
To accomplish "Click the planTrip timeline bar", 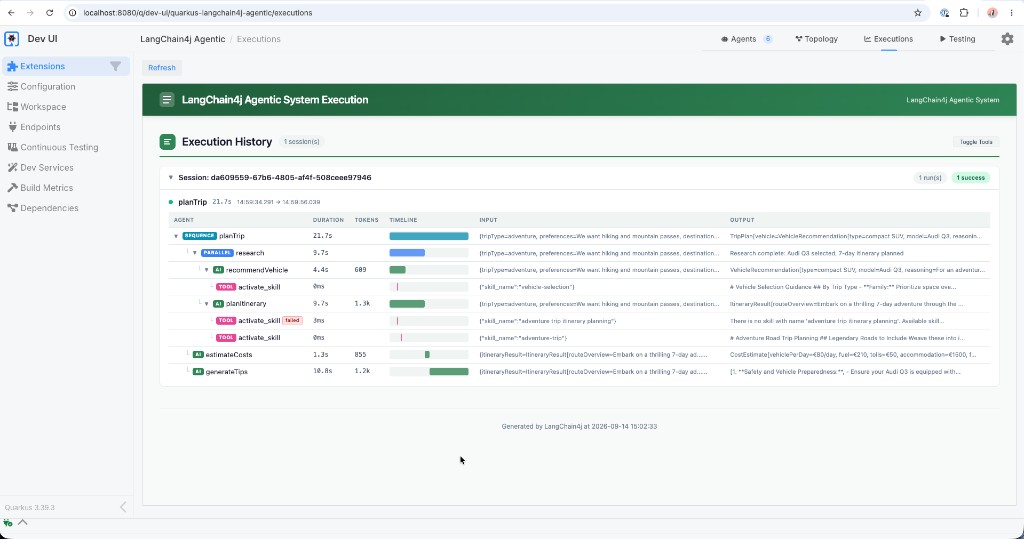I will tap(428, 236).
